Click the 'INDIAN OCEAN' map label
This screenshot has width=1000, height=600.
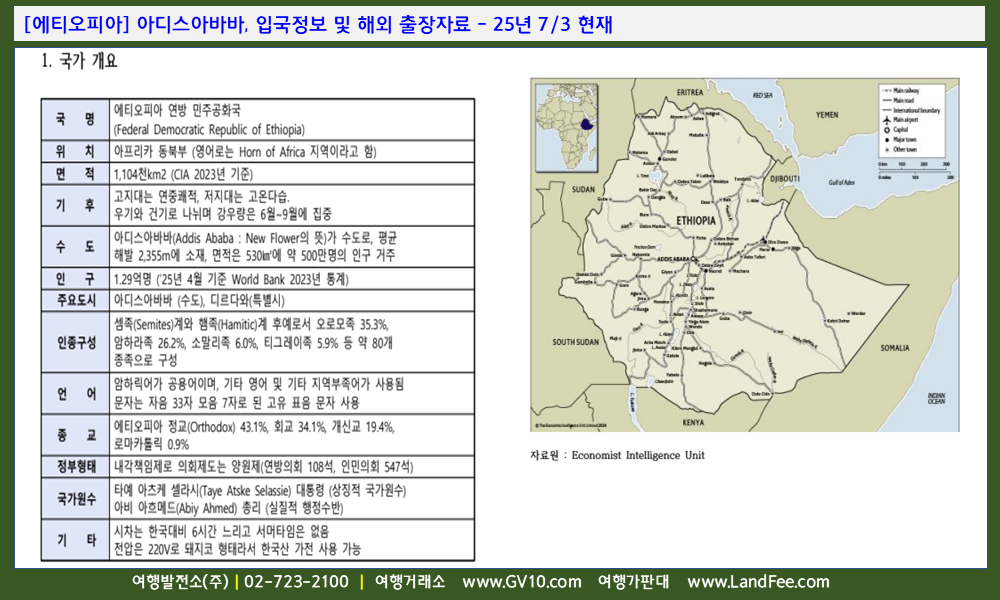936,399
